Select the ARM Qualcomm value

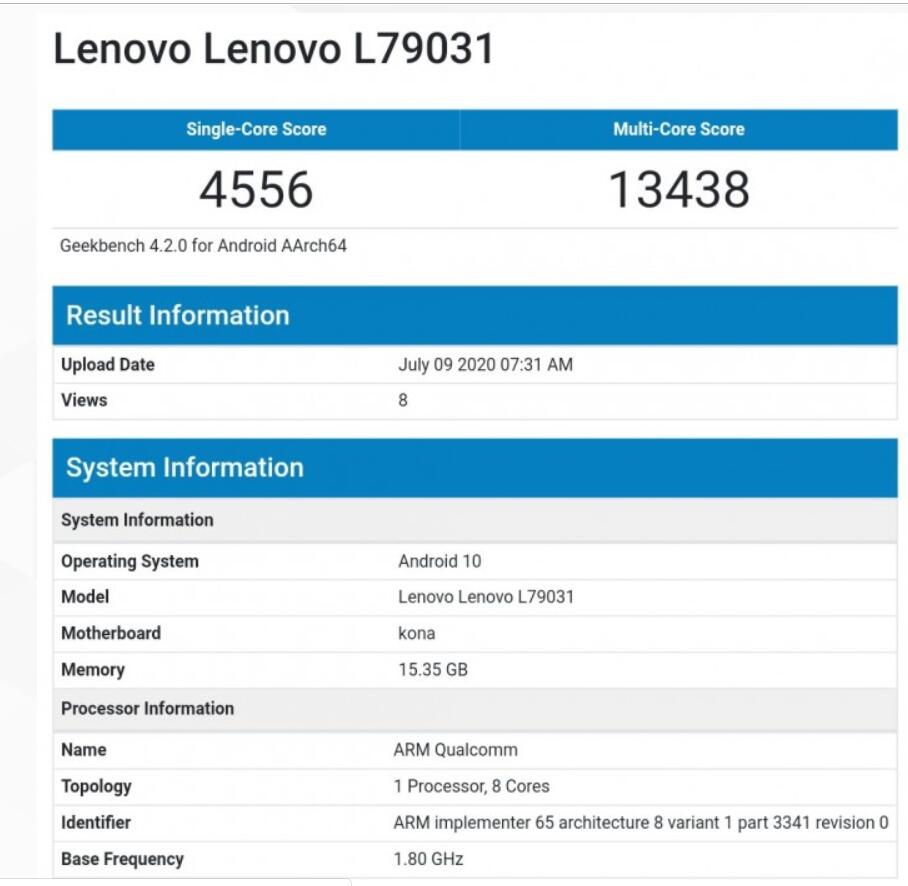[456, 750]
